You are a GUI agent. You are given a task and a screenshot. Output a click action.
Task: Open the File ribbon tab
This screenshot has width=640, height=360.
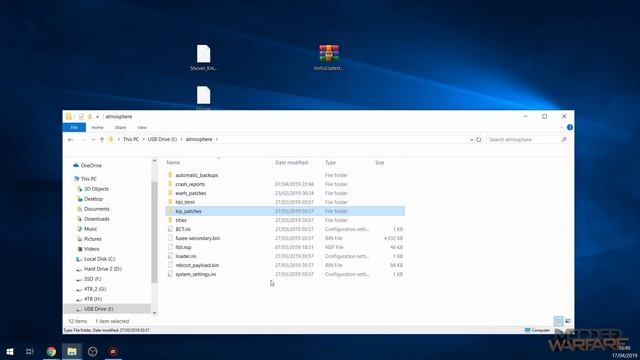pyautogui.click(x=74, y=128)
